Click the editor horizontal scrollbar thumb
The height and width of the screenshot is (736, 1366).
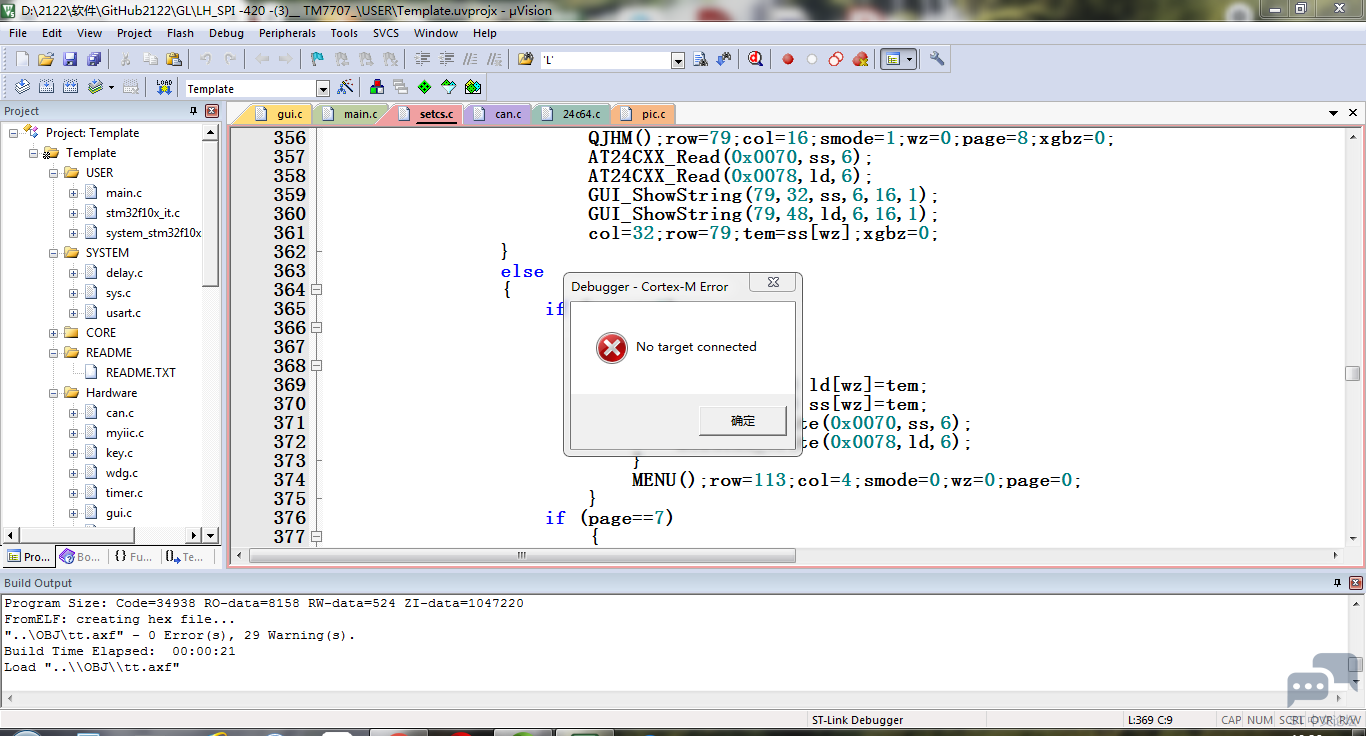coord(520,555)
